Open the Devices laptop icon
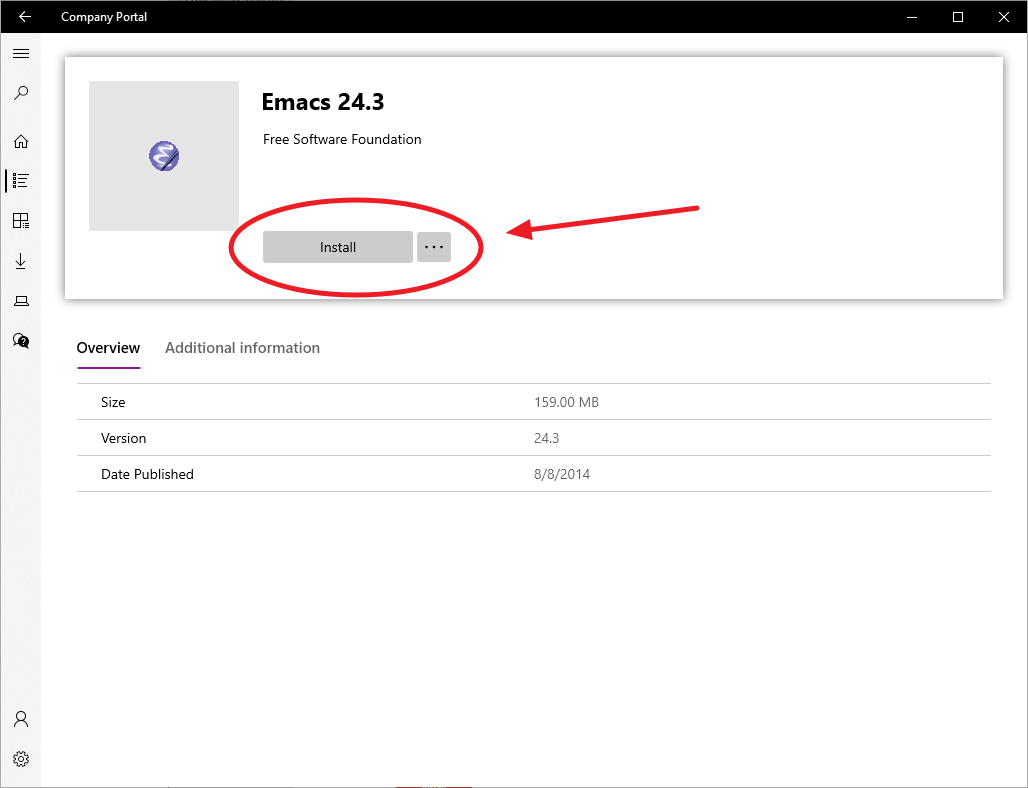Screen dimensions: 1028x788 (21, 301)
